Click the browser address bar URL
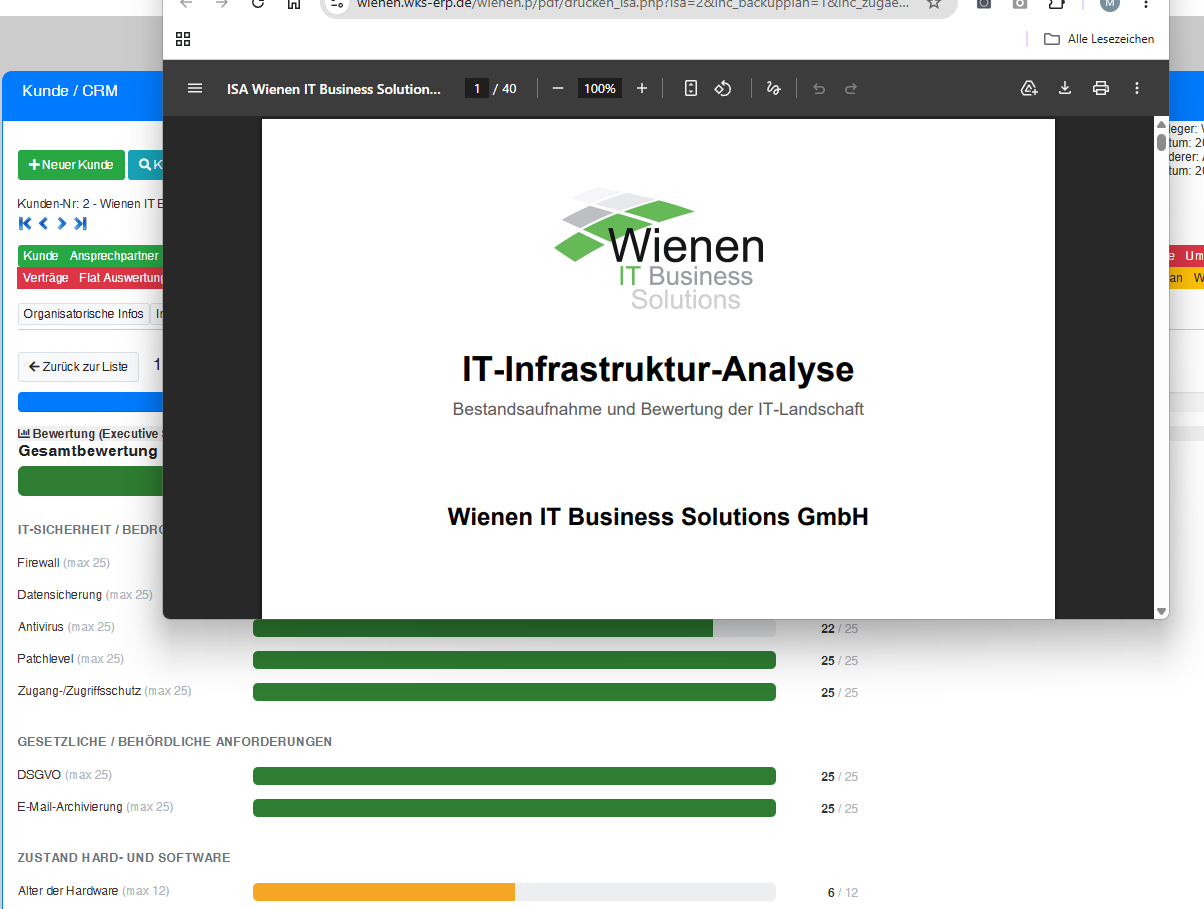The width and height of the screenshot is (1204, 909). click(x=632, y=4)
